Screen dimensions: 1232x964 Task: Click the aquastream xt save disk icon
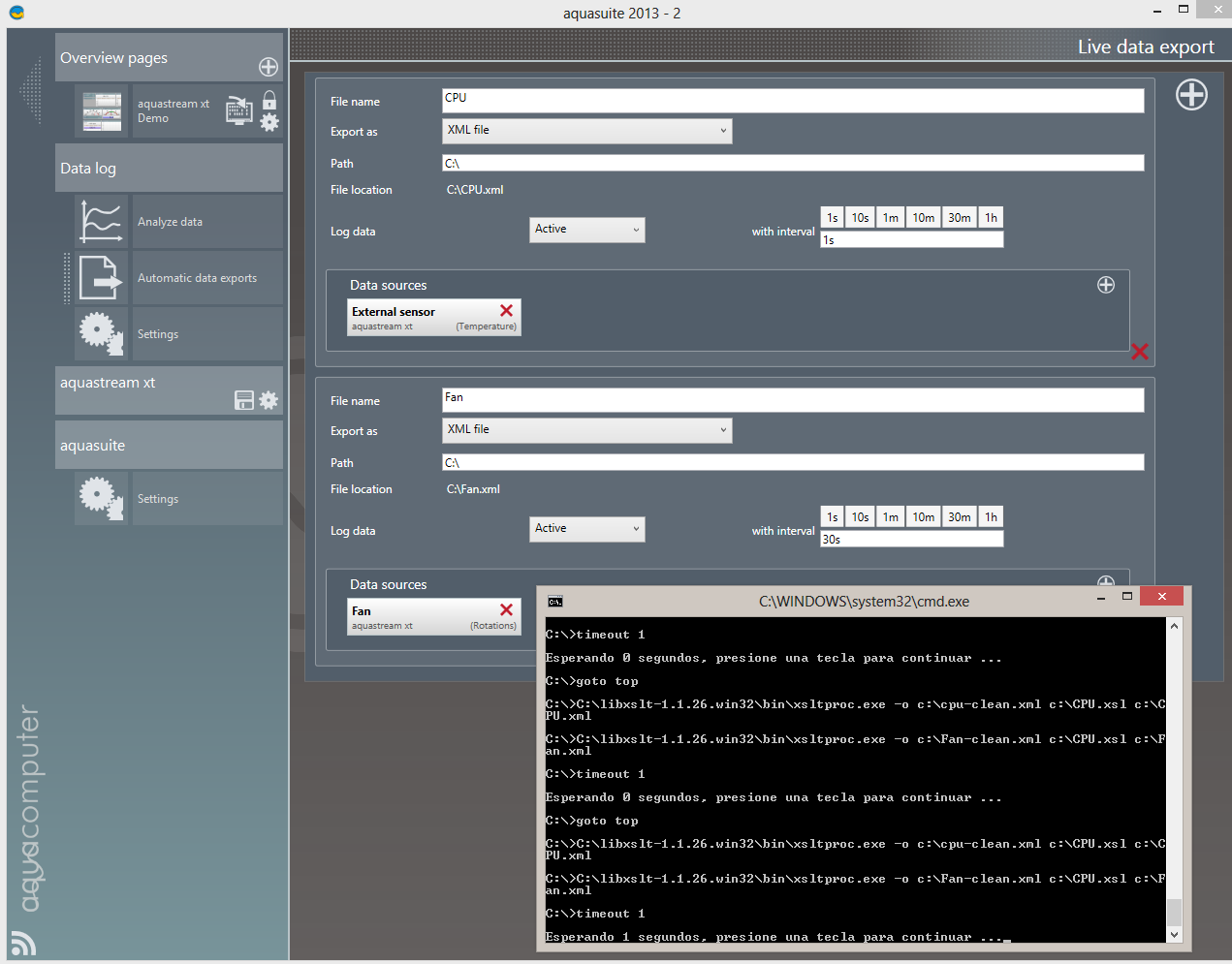[x=244, y=400]
